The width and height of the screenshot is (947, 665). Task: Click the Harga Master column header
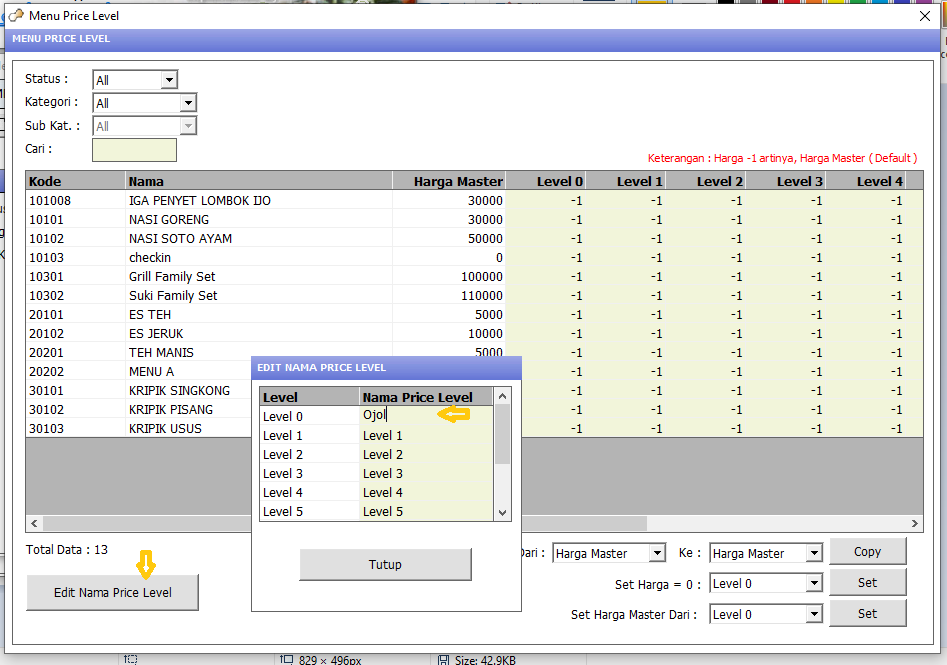448,181
